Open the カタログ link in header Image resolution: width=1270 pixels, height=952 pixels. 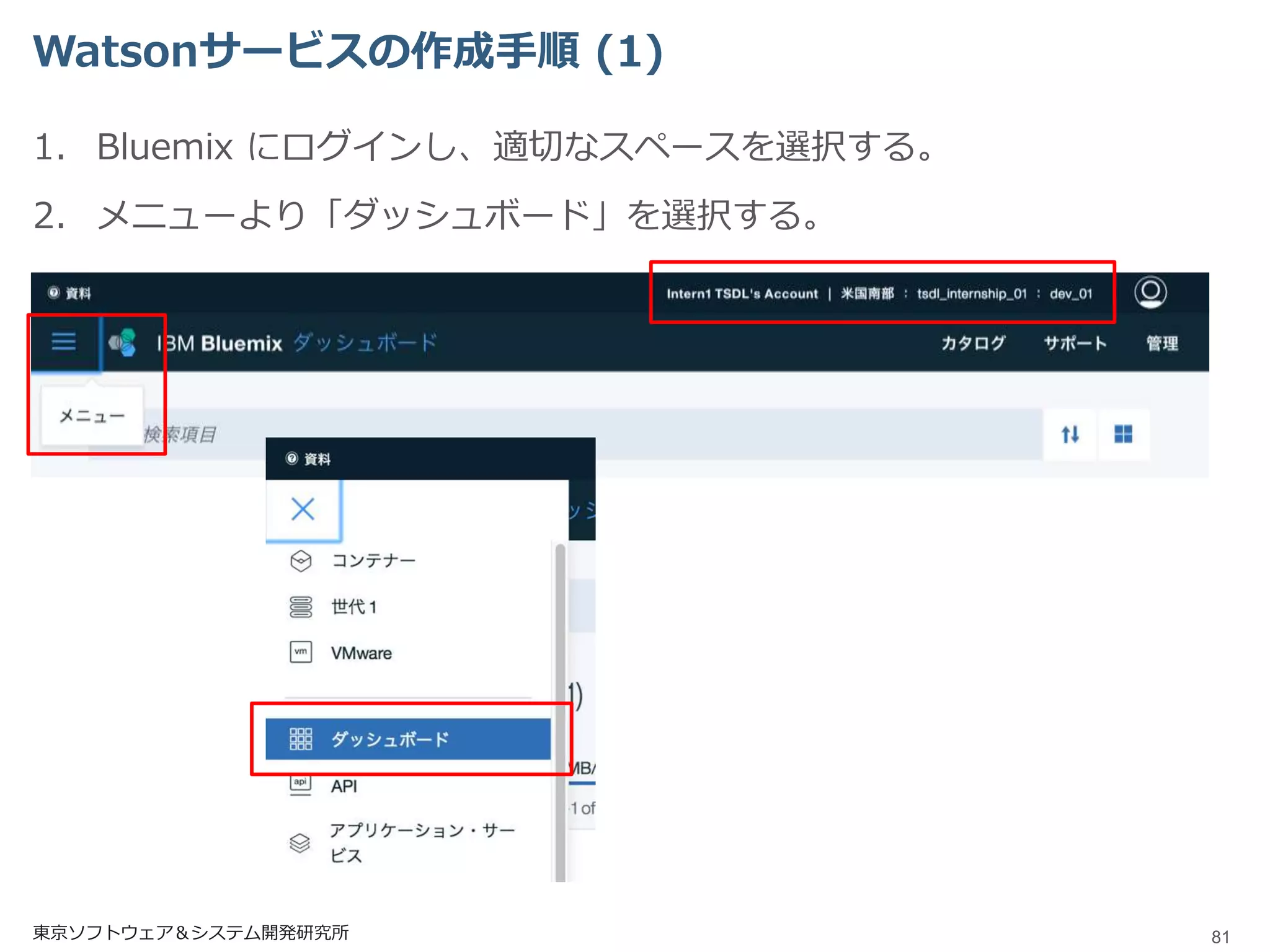click(973, 343)
